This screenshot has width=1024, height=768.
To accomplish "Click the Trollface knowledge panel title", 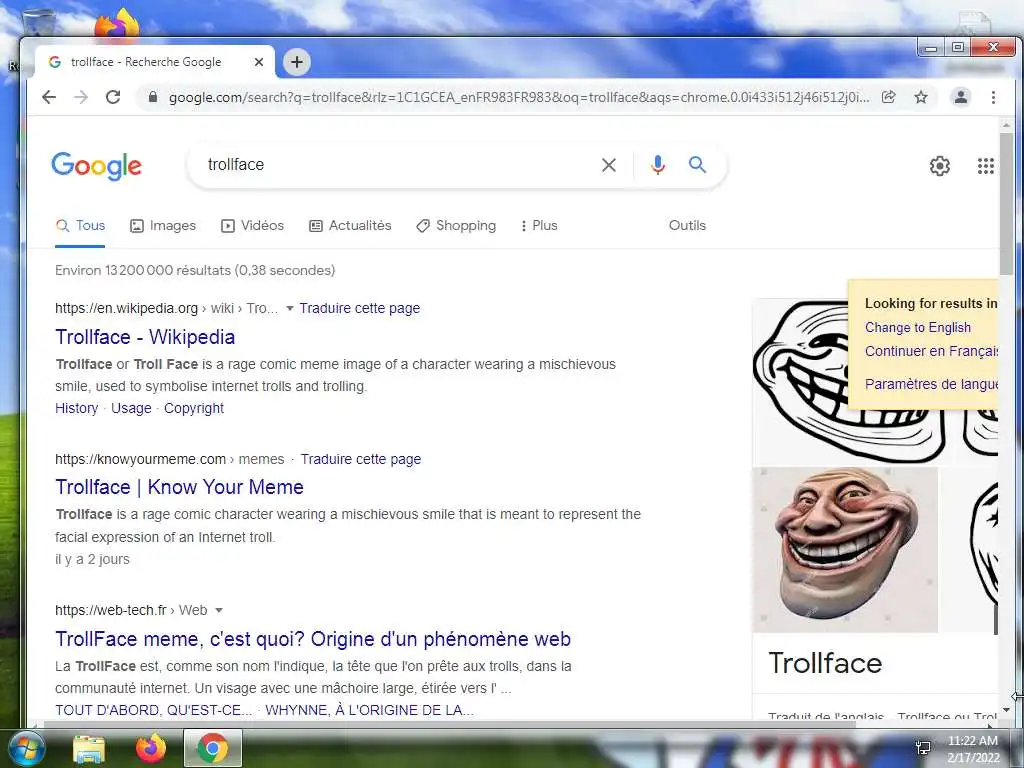I will (825, 664).
